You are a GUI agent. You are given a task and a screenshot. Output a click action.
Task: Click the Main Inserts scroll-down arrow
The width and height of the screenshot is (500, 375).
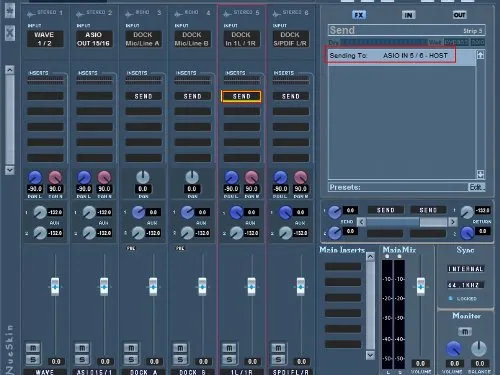370,355
